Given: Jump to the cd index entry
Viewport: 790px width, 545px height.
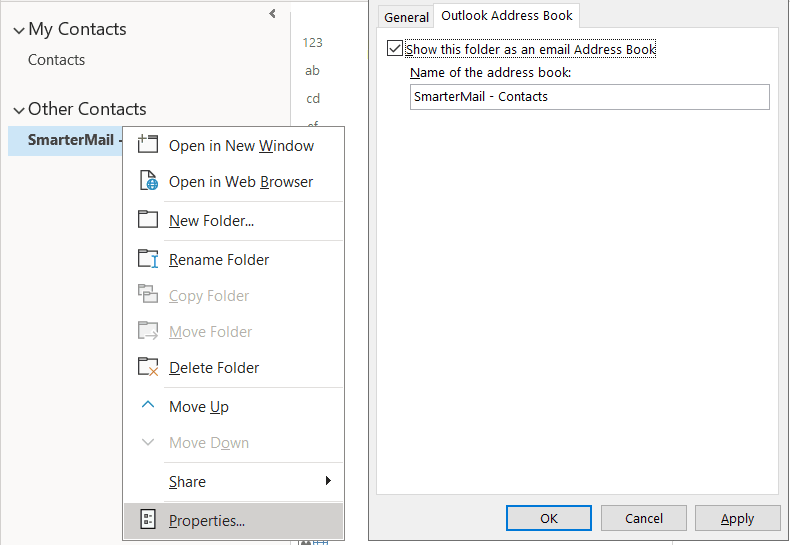Looking at the screenshot, I should pyautogui.click(x=312, y=98).
